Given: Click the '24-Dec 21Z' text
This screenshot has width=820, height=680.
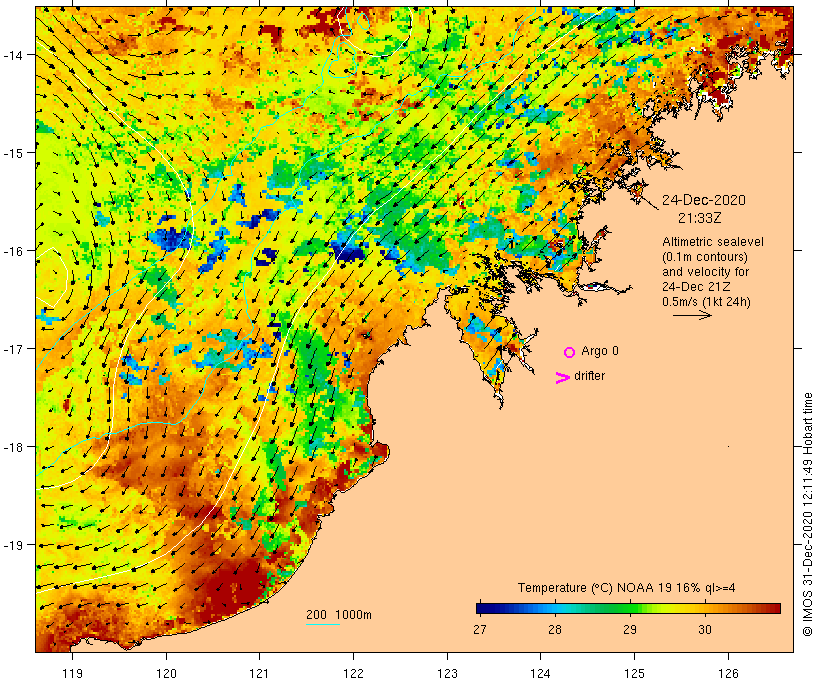Looking at the screenshot, I should click(696, 287).
